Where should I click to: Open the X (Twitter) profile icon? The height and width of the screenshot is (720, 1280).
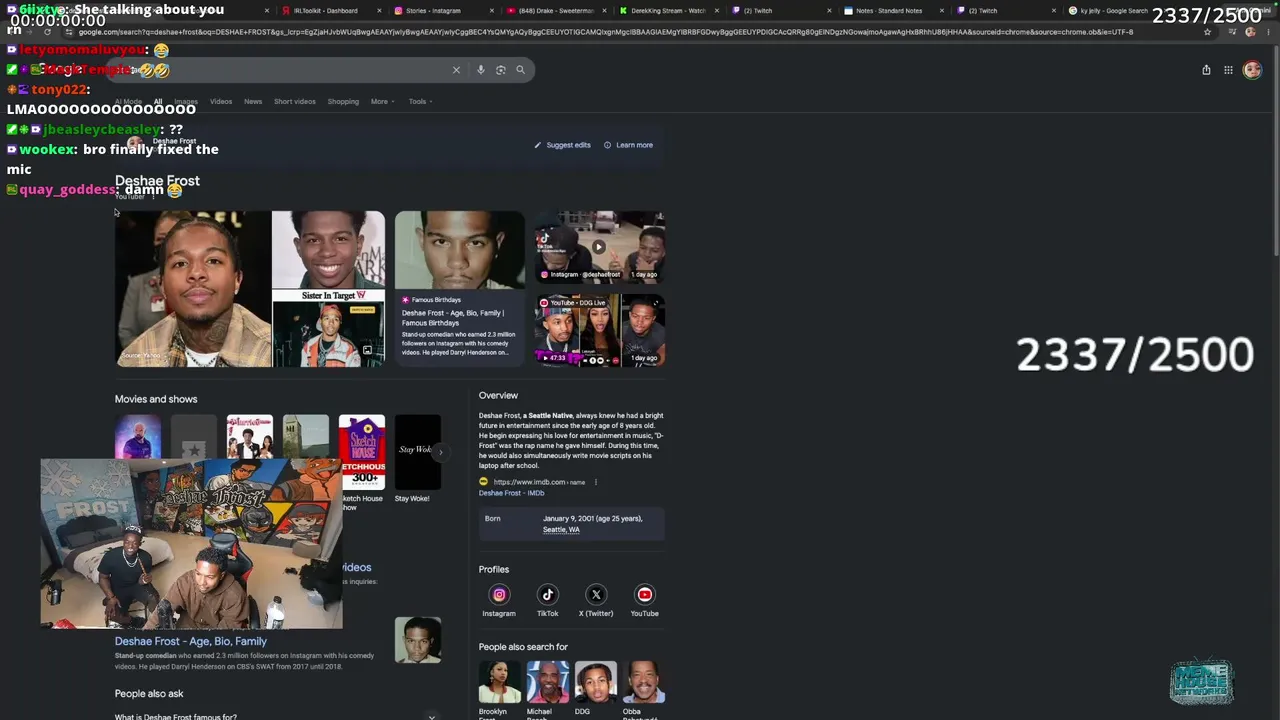point(596,595)
